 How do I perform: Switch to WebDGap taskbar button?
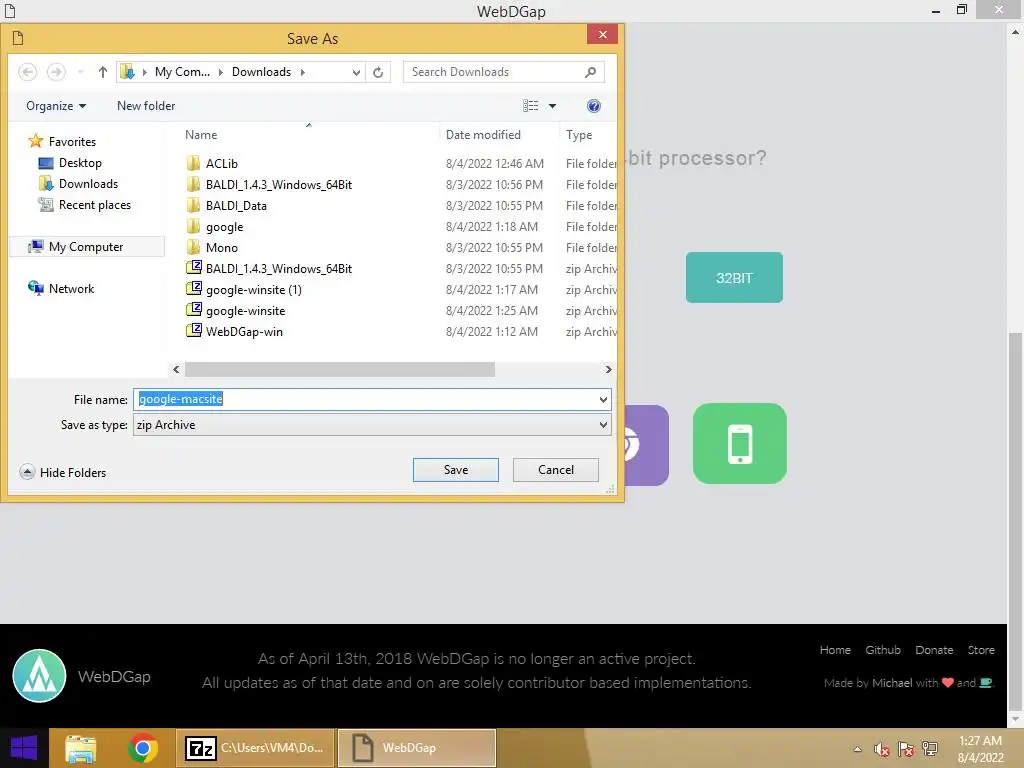(x=417, y=748)
